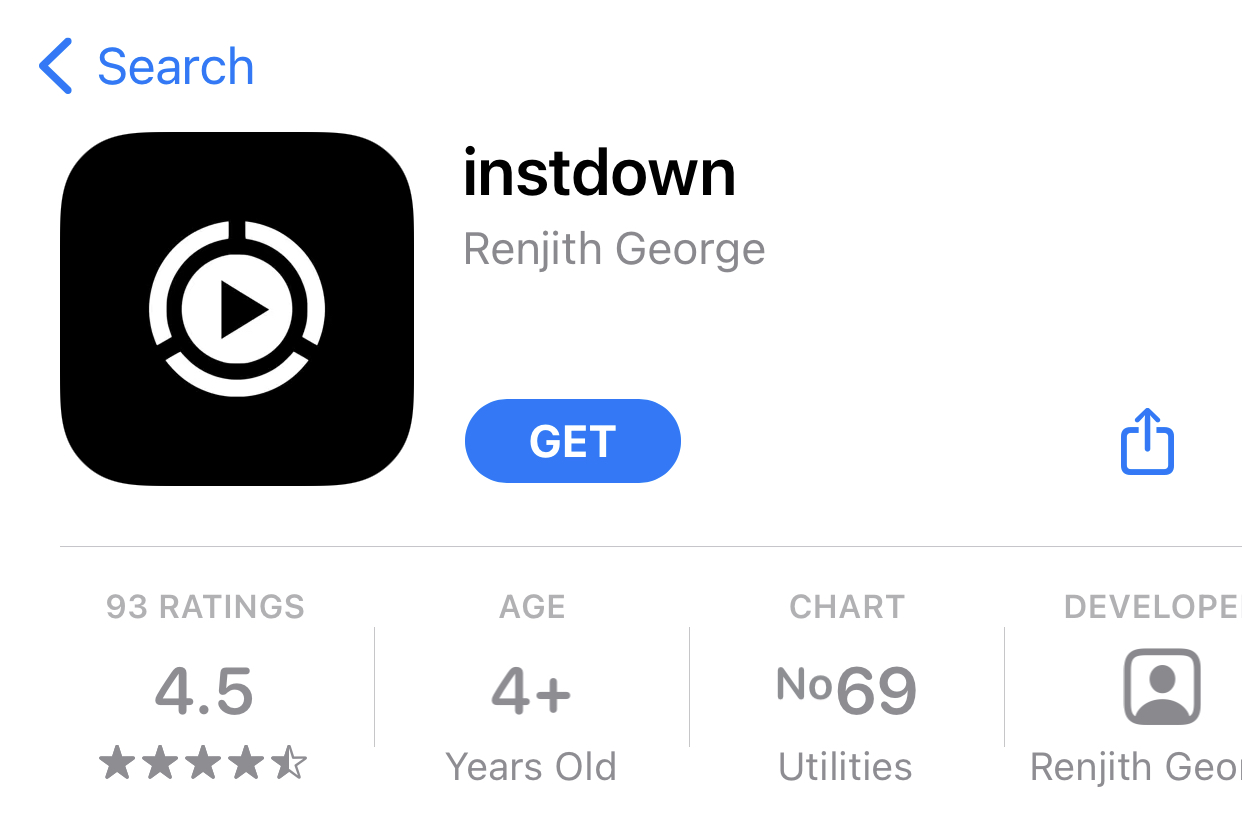Image resolution: width=1242 pixels, height=839 pixels.
Task: Tap the developer profile icon
Action: click(x=1162, y=687)
